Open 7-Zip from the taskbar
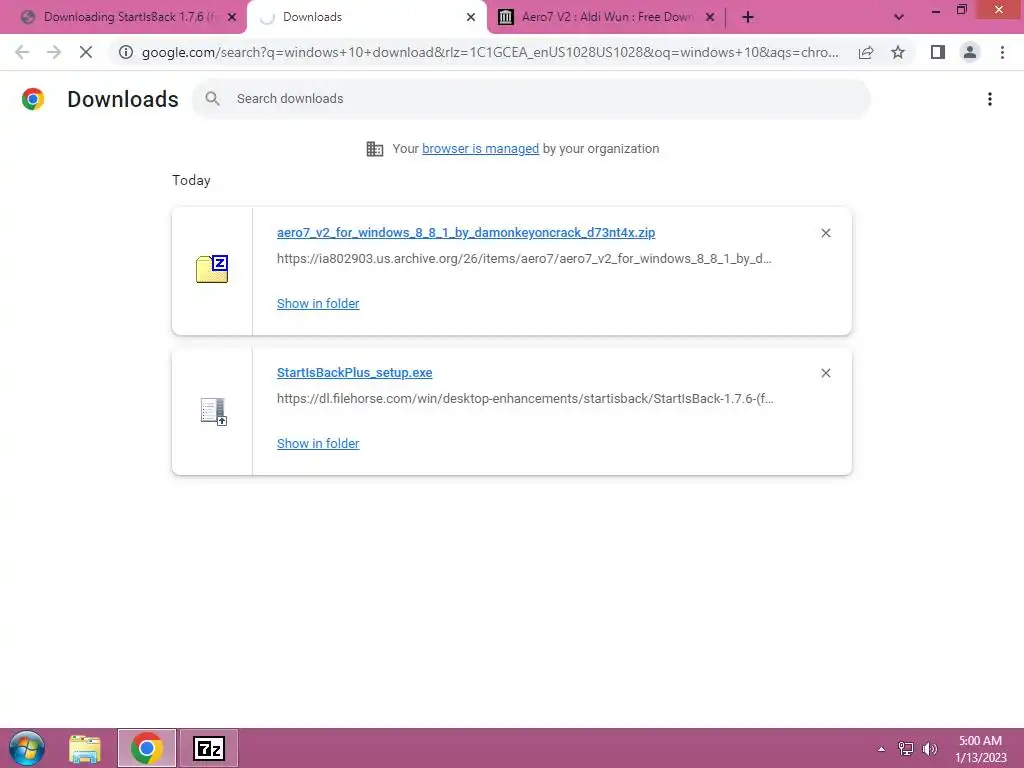The image size is (1024, 768). 209,748
